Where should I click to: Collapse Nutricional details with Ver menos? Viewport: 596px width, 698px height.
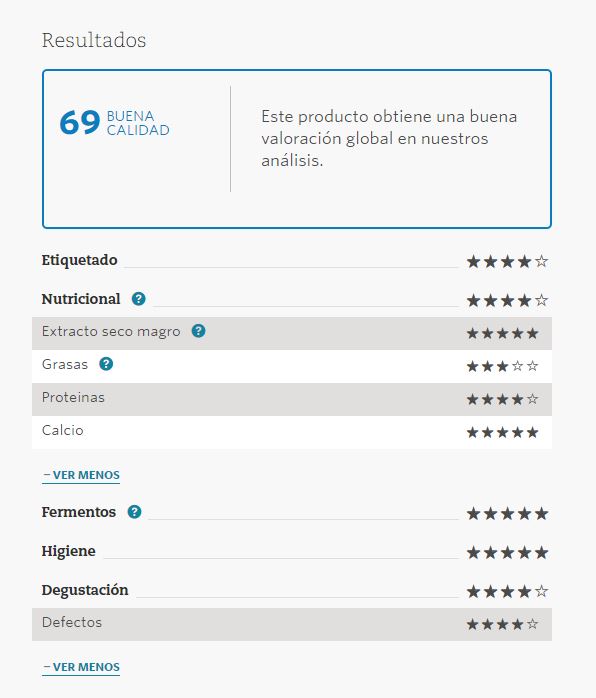(81, 475)
